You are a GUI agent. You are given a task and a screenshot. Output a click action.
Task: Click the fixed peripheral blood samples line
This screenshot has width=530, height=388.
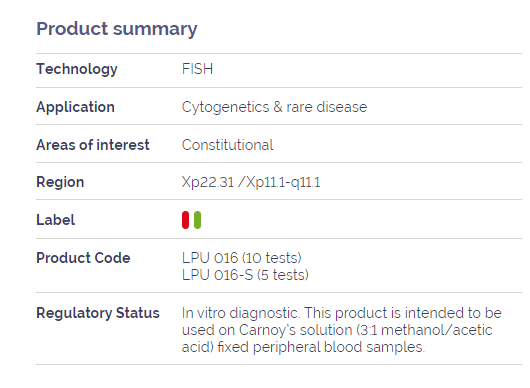[303, 347]
